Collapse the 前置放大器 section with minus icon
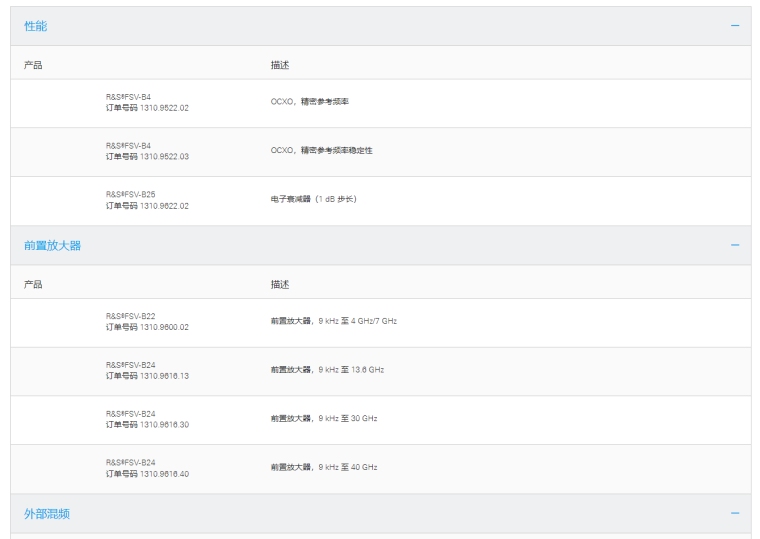 (x=735, y=245)
